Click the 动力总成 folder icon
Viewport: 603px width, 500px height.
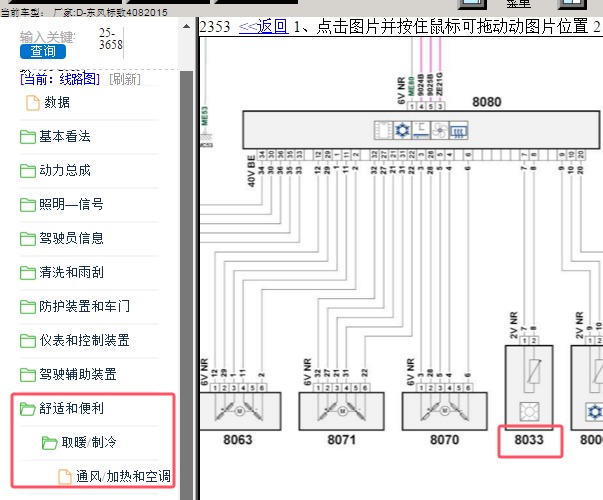(28, 171)
